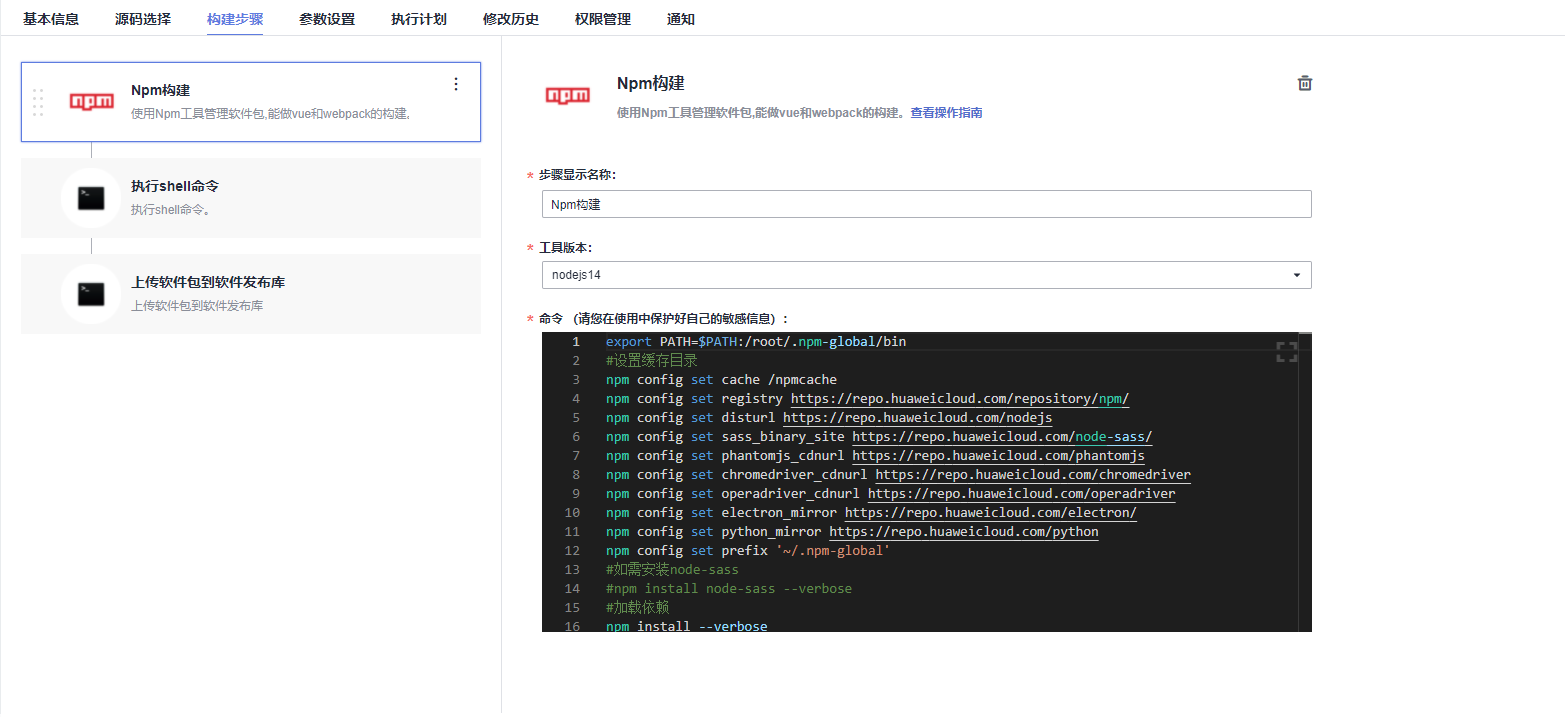
Task: Open the python_mirror URL
Action: (964, 532)
